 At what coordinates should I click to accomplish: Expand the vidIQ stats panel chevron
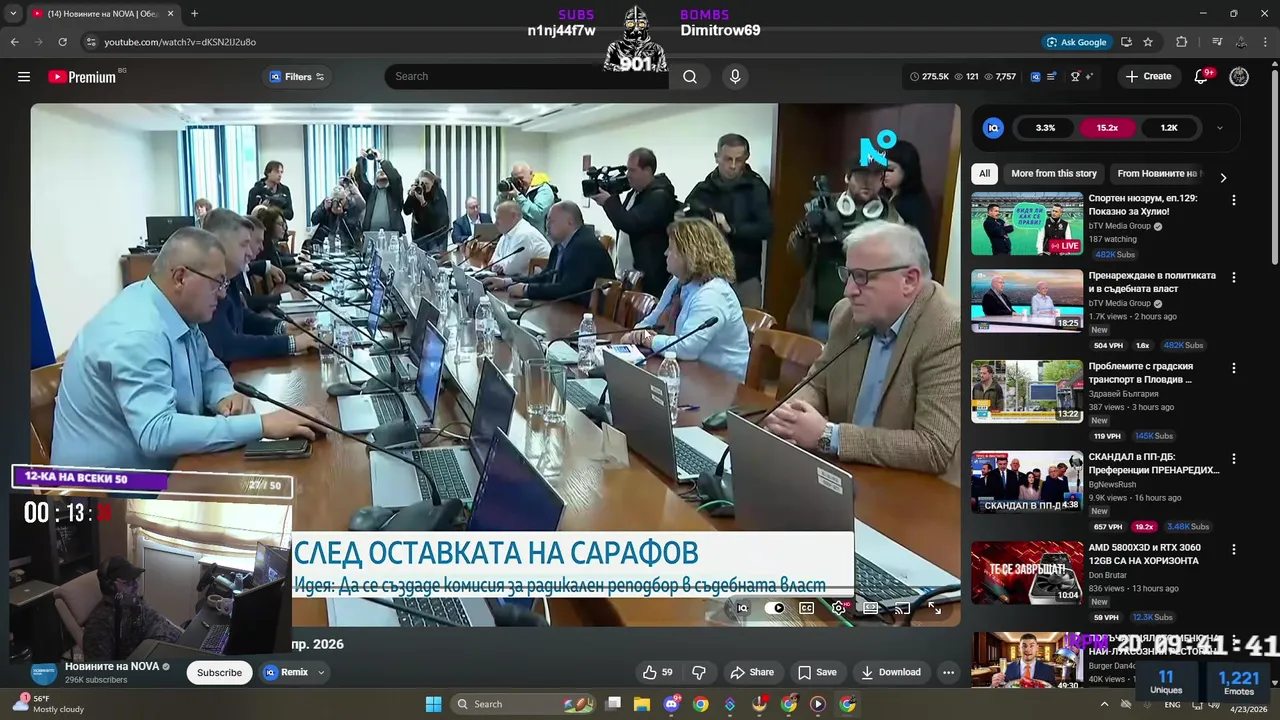(1219, 128)
